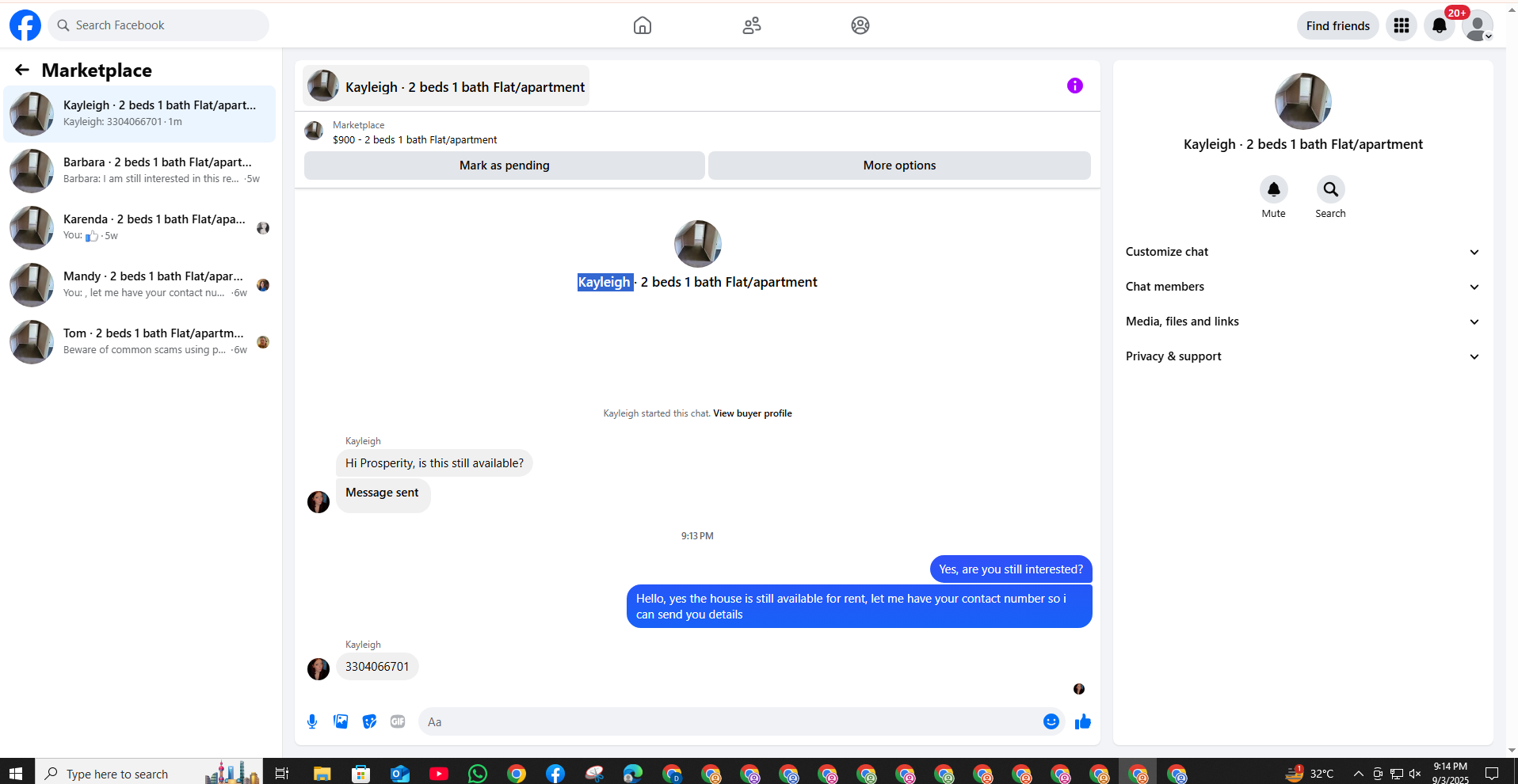Expand the Customize chat section
The height and width of the screenshot is (784, 1518).
[1303, 252]
